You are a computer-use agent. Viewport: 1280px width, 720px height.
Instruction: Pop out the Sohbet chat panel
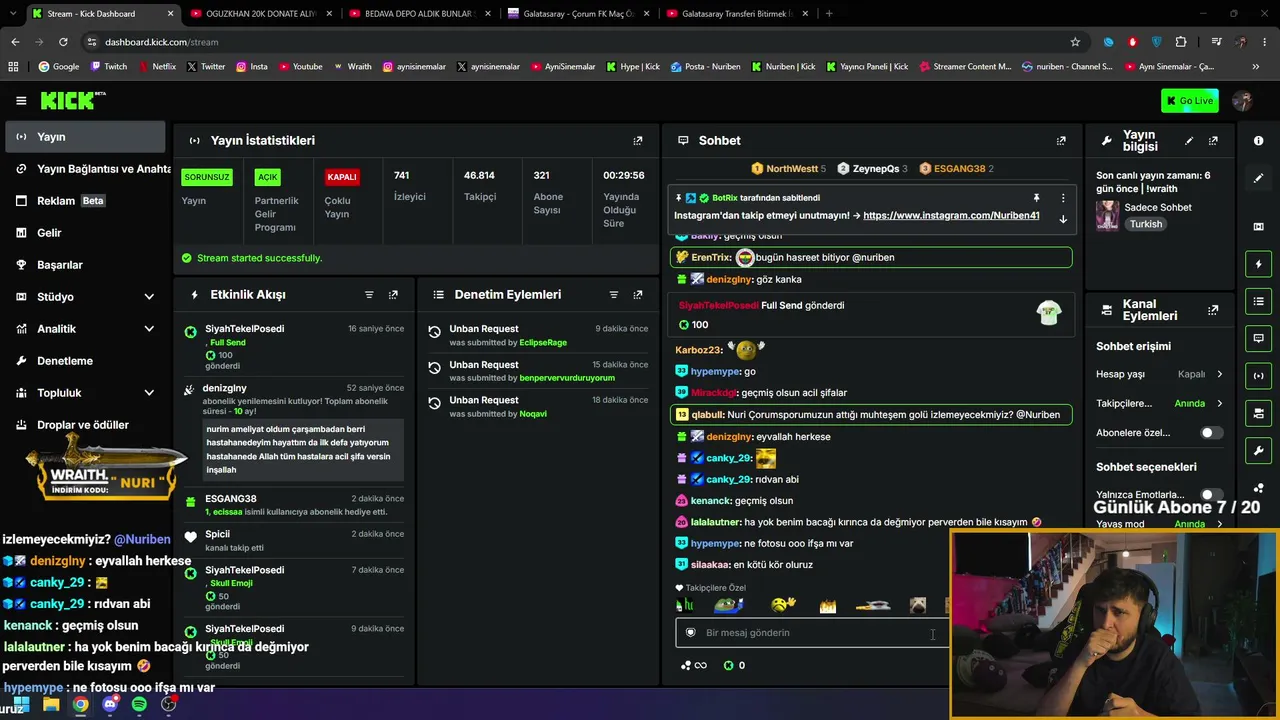(x=1061, y=141)
